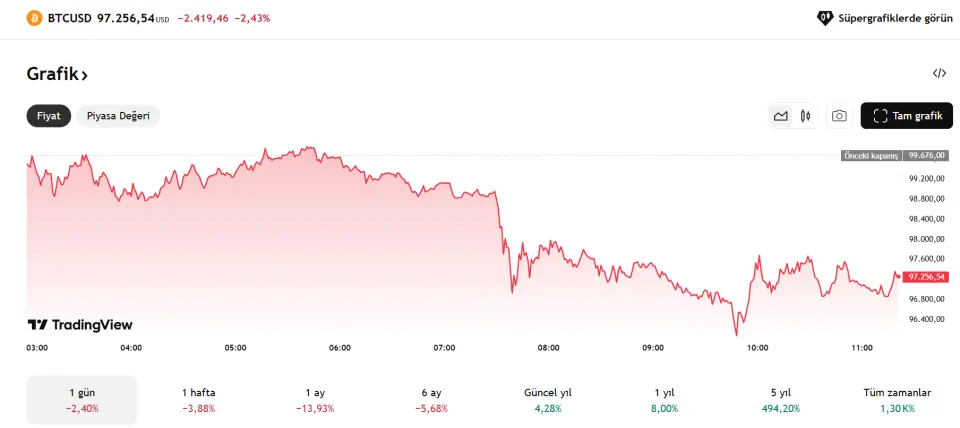Open the embed code icon
The width and height of the screenshot is (960, 428).
(939, 73)
